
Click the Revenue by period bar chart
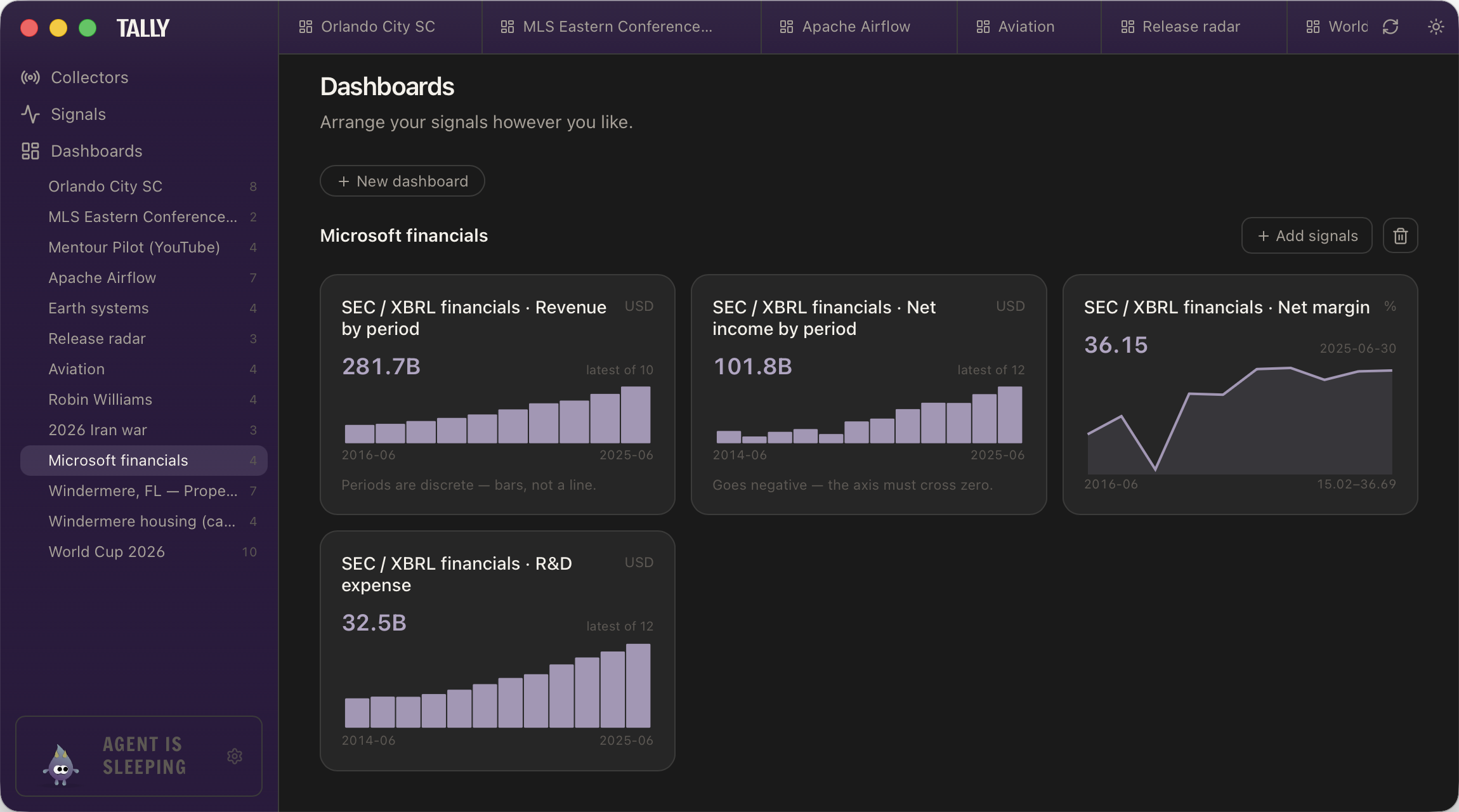[x=497, y=415]
